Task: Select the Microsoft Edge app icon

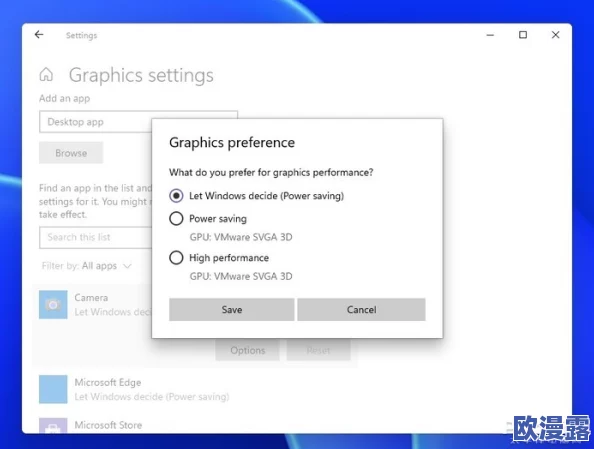Action: click(53, 389)
